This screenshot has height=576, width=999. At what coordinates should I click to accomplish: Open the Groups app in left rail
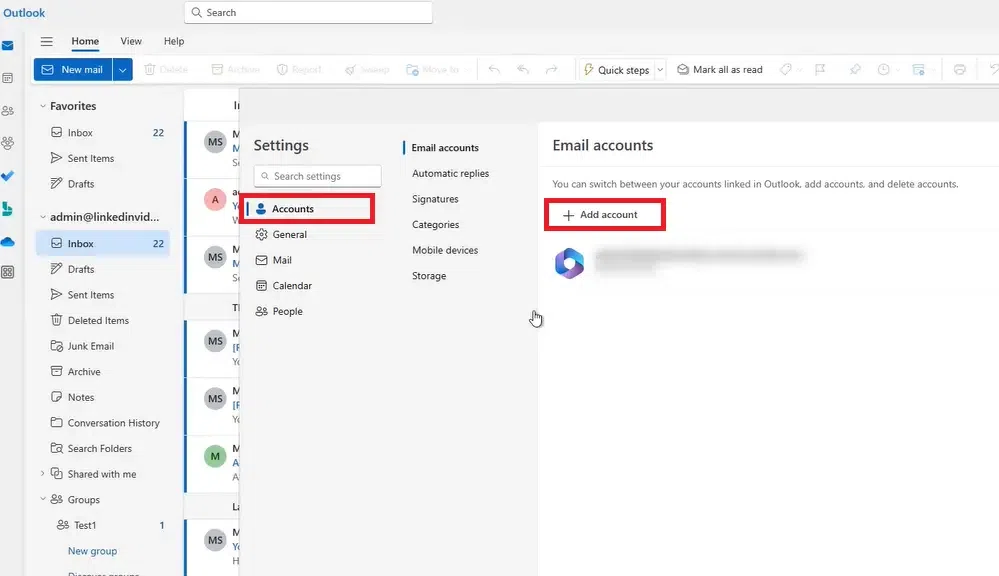point(8,143)
